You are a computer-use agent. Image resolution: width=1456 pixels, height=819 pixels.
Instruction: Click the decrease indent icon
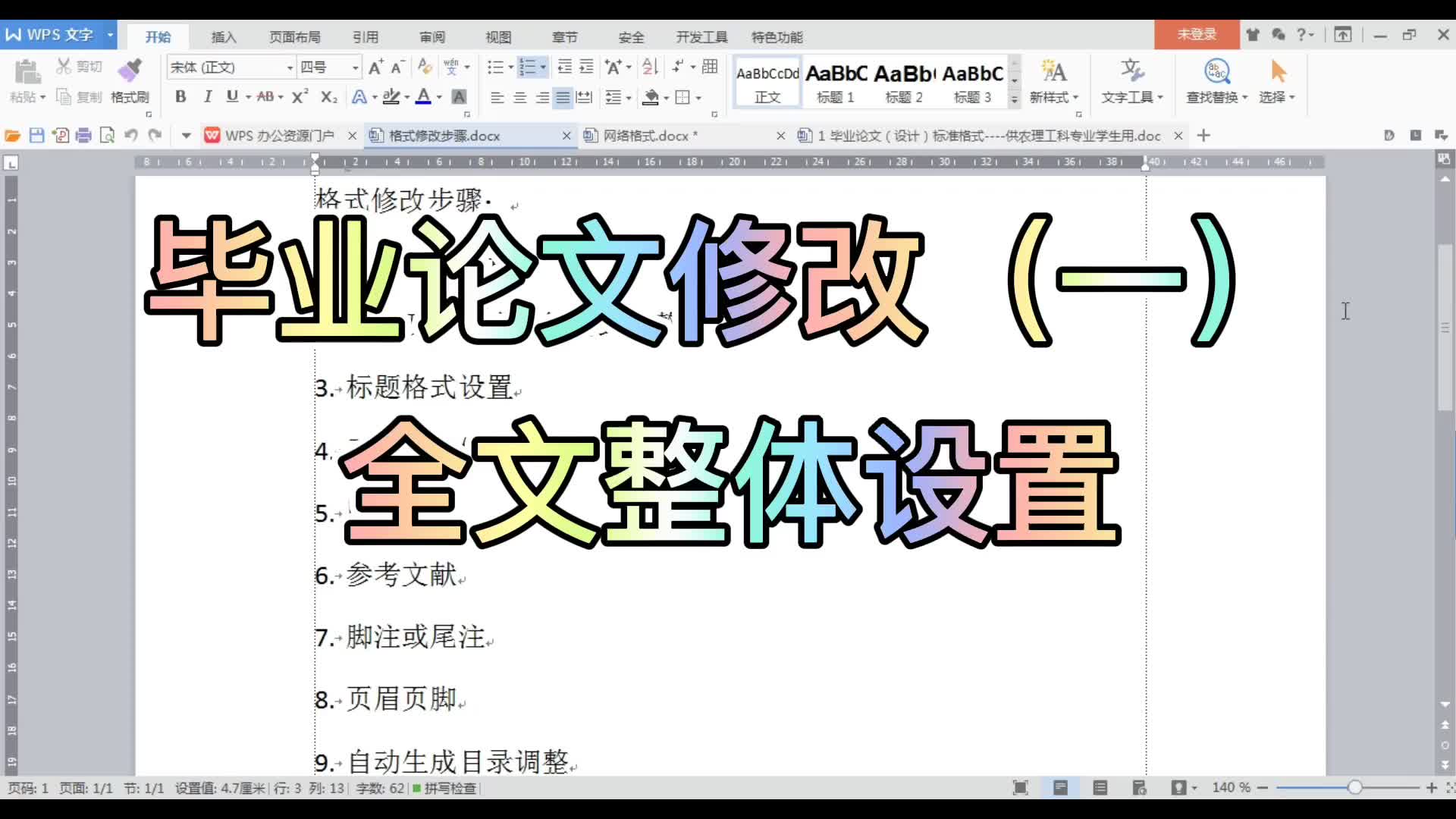564,67
